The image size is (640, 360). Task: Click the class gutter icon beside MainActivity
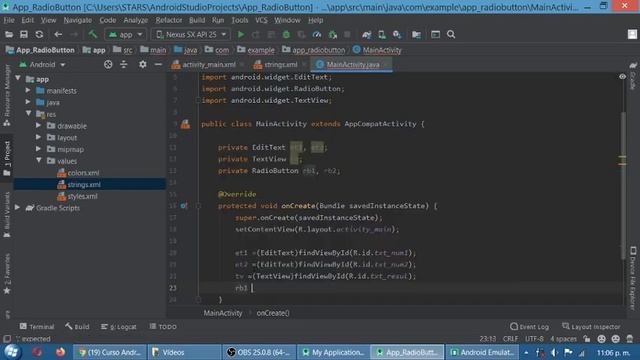[x=185, y=124]
